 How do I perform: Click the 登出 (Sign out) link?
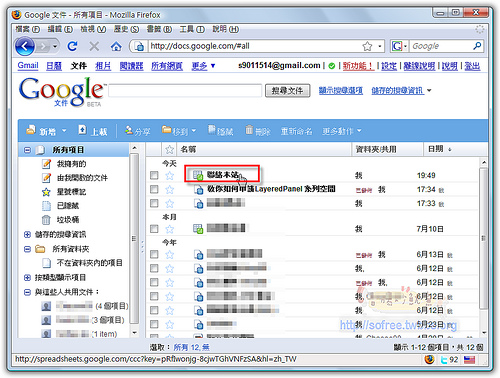click(x=472, y=66)
